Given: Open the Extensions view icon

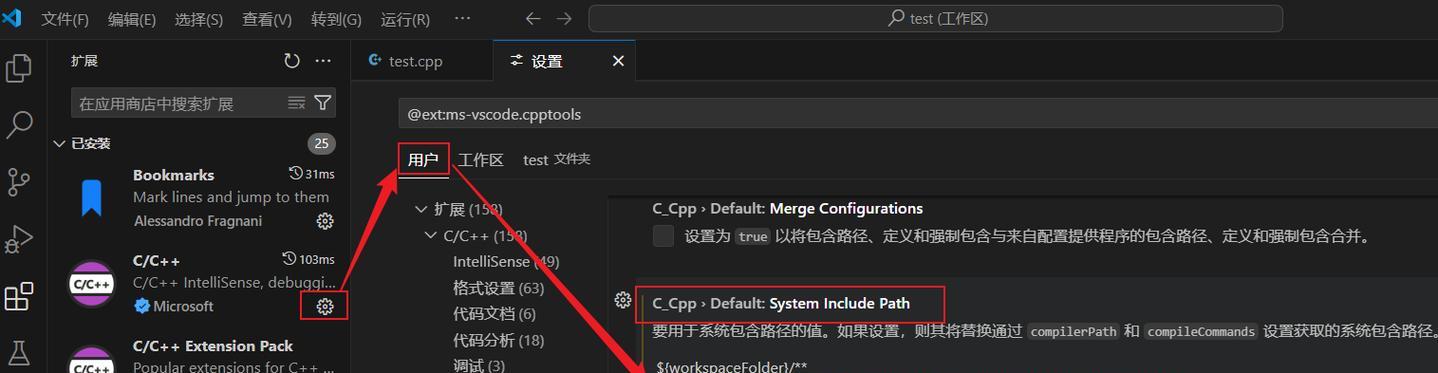Looking at the screenshot, I should 19,297.
